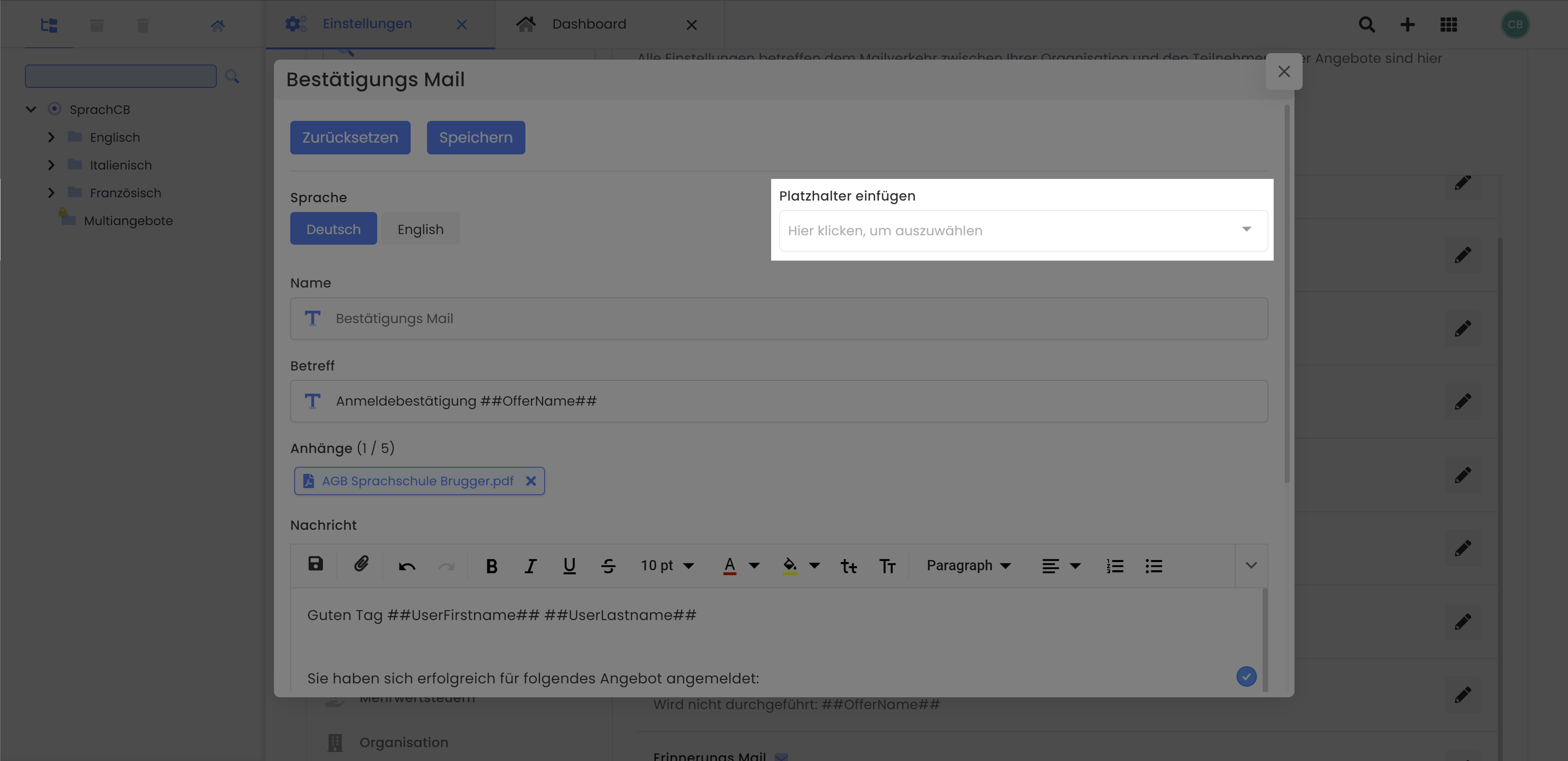This screenshot has width=1568, height=761.
Task: Apply underline formatting
Action: [x=569, y=566]
